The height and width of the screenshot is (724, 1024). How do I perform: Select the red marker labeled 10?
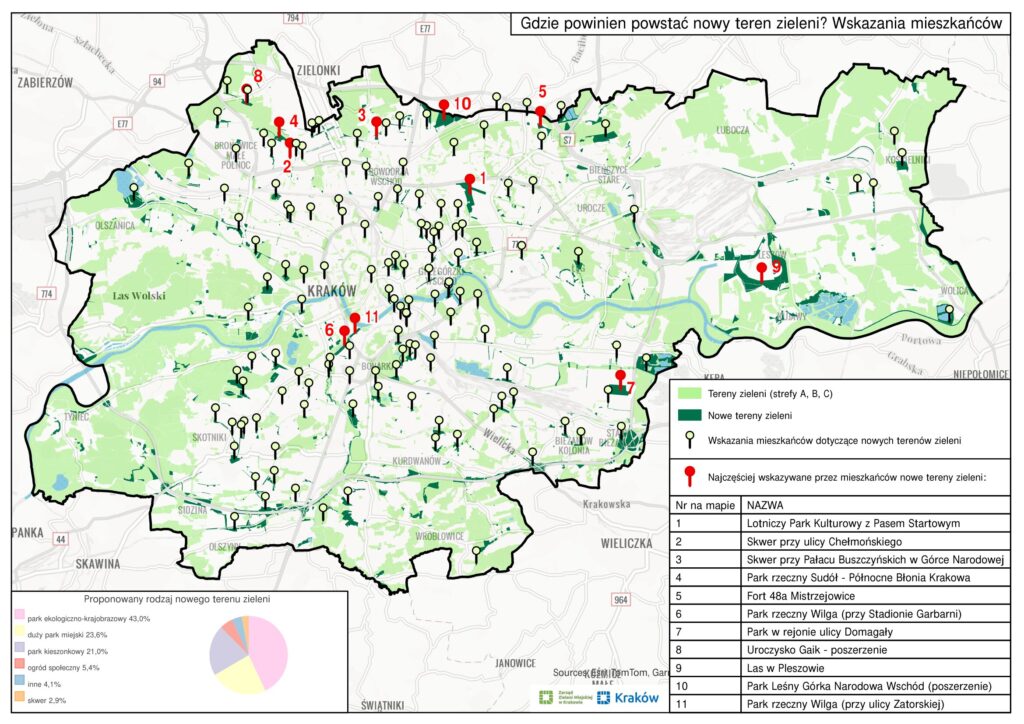pyautogui.click(x=443, y=105)
